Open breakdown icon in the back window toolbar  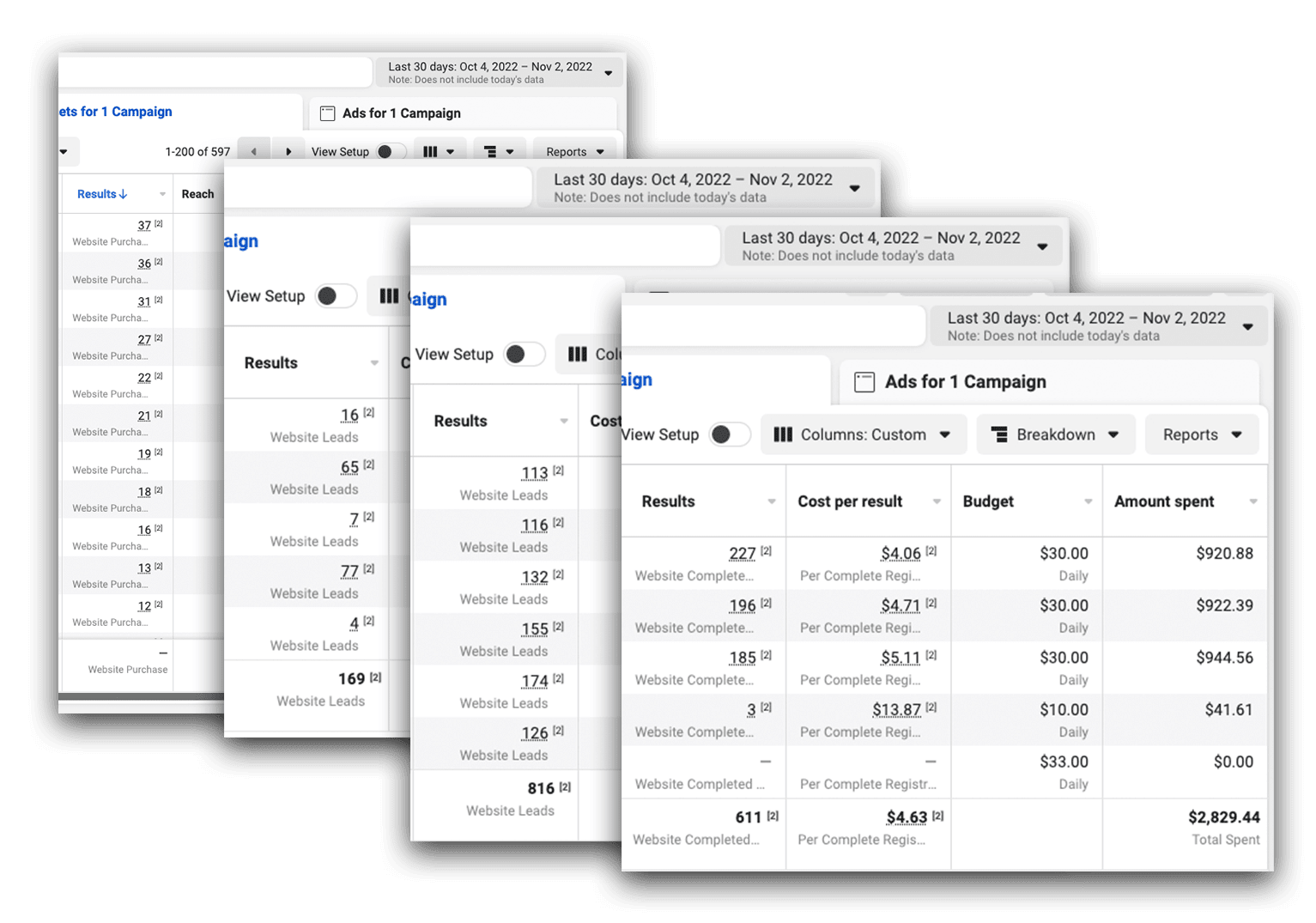[499, 152]
